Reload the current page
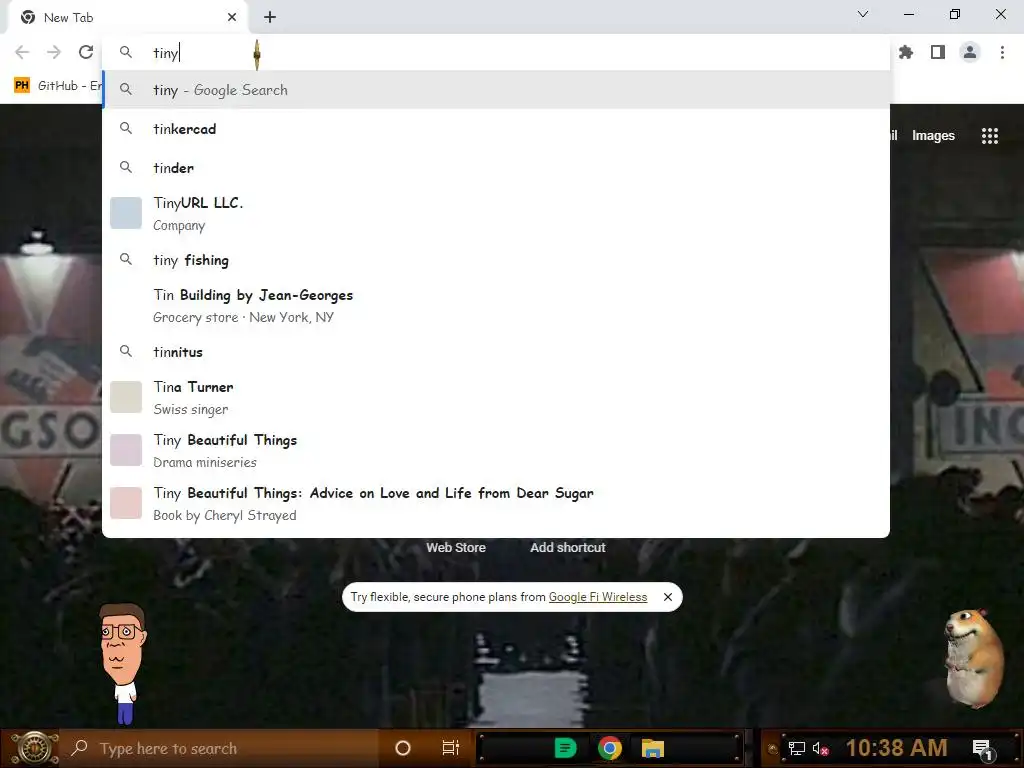Viewport: 1024px width, 768px height. tap(86, 52)
